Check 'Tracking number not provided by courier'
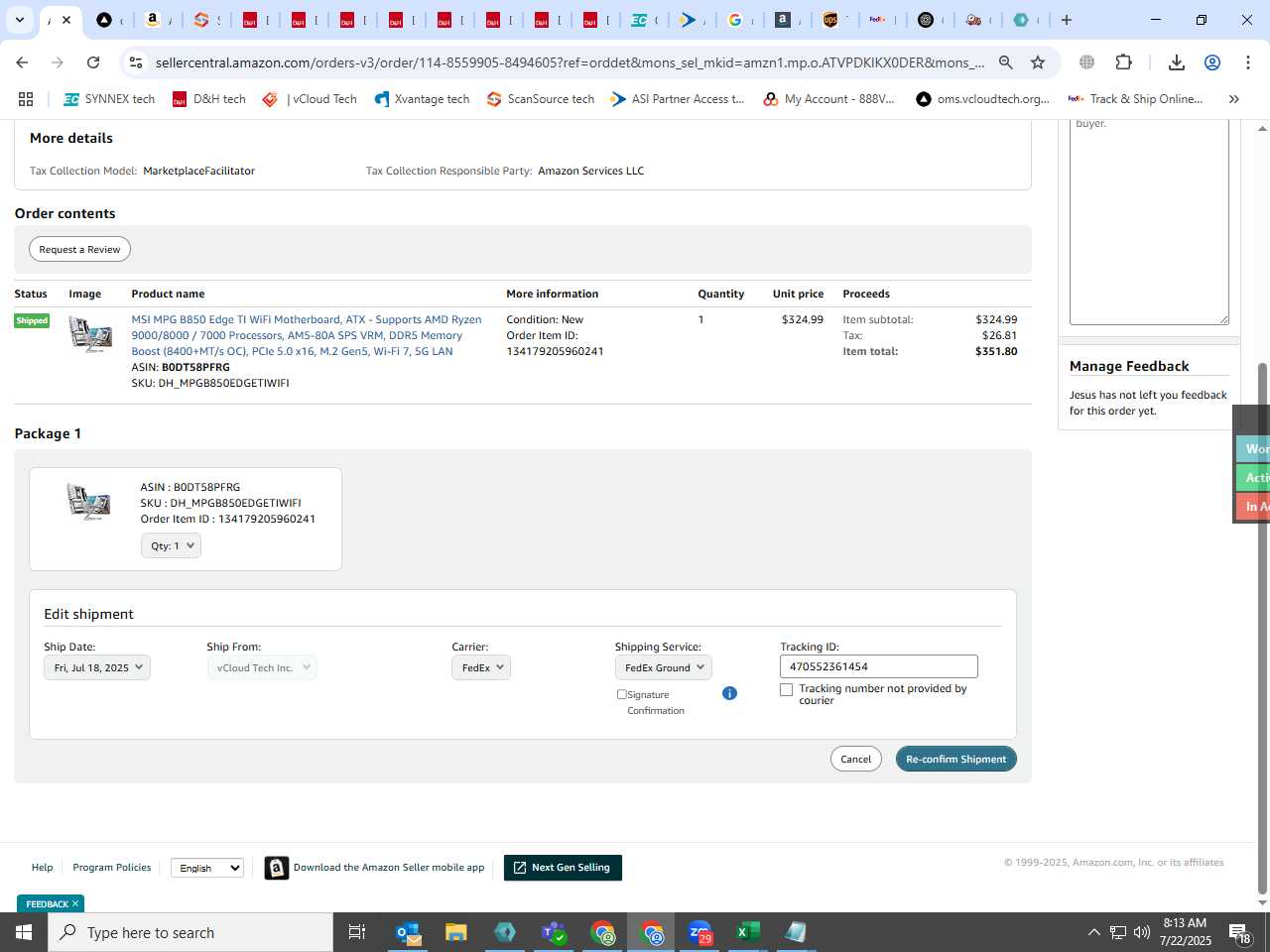This screenshot has width=1270, height=952. [787, 689]
